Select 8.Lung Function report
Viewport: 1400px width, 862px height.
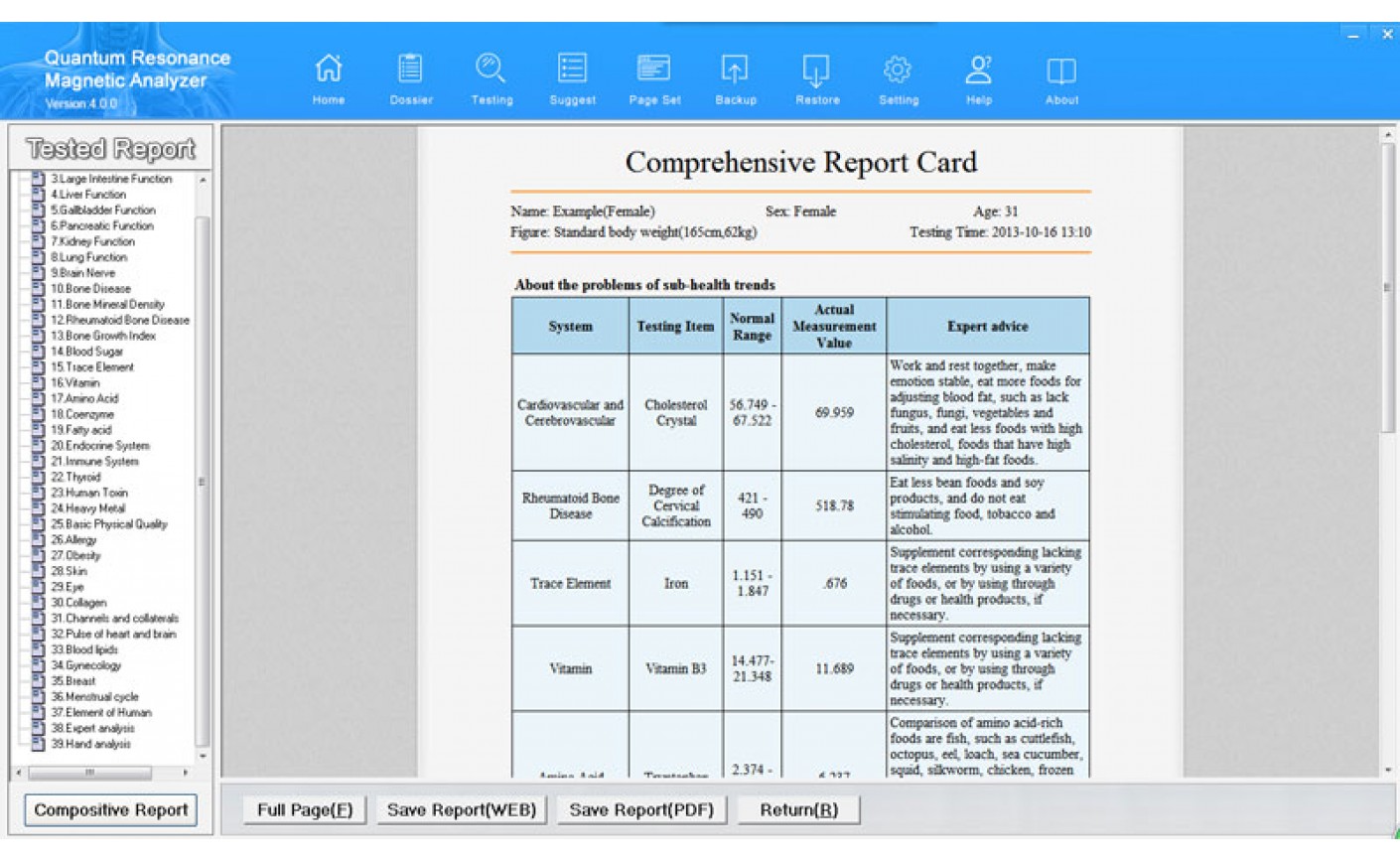click(89, 257)
